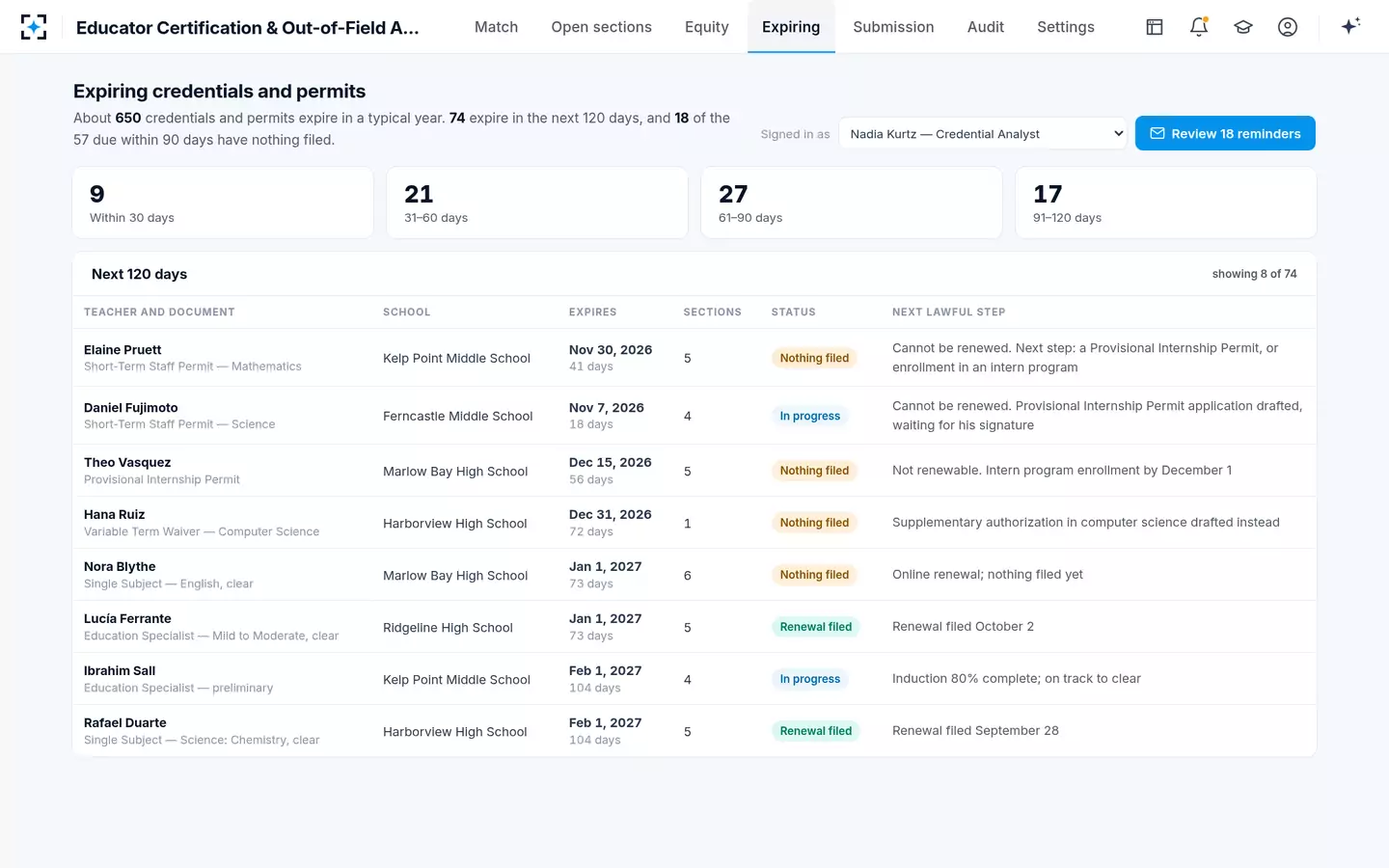
Task: Click Daniel Fujimoto's In progress status badge
Action: tap(810, 416)
